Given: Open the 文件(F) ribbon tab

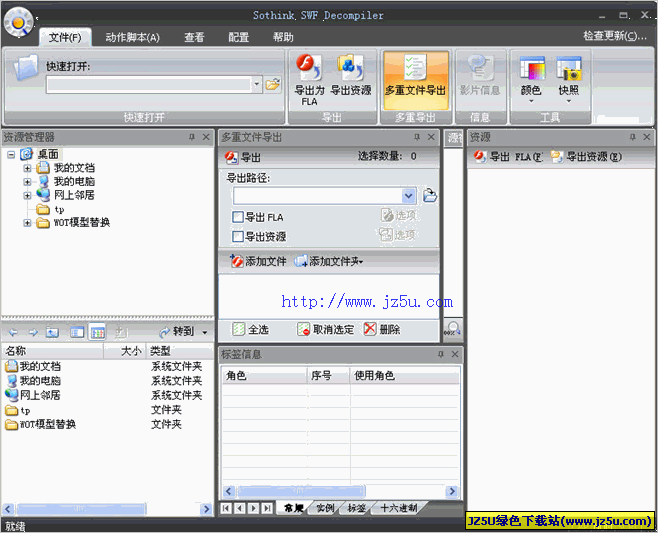Looking at the screenshot, I should click(x=65, y=37).
